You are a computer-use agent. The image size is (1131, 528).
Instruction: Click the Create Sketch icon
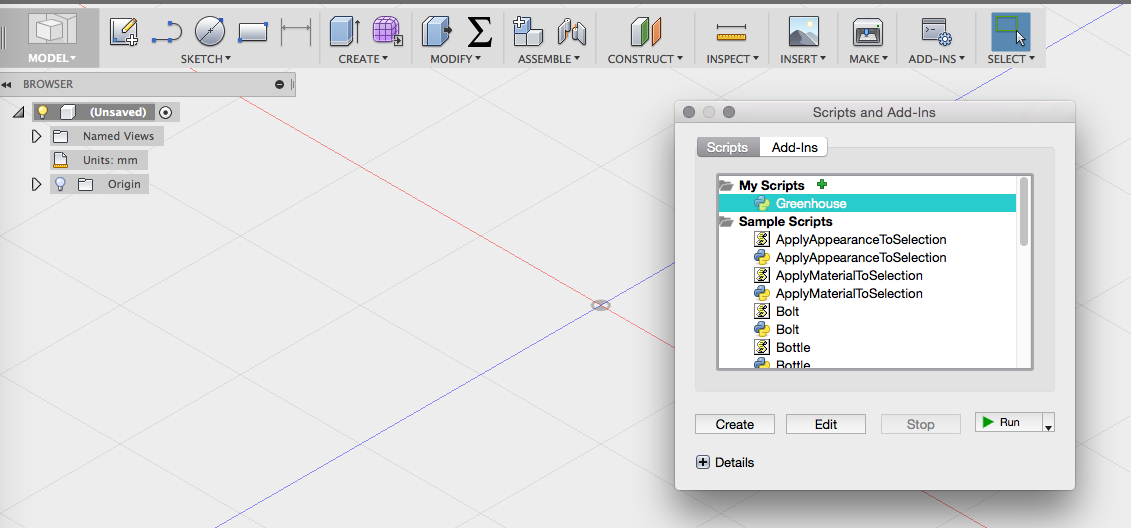tap(124, 32)
